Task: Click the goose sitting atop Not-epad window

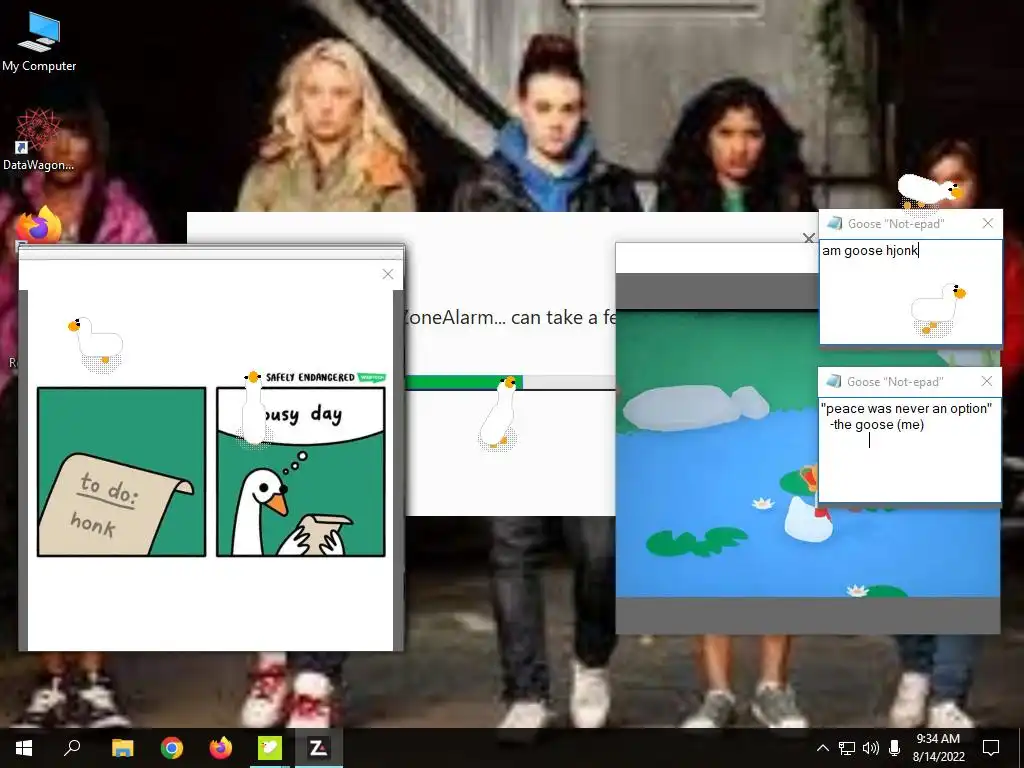Action: coord(930,193)
